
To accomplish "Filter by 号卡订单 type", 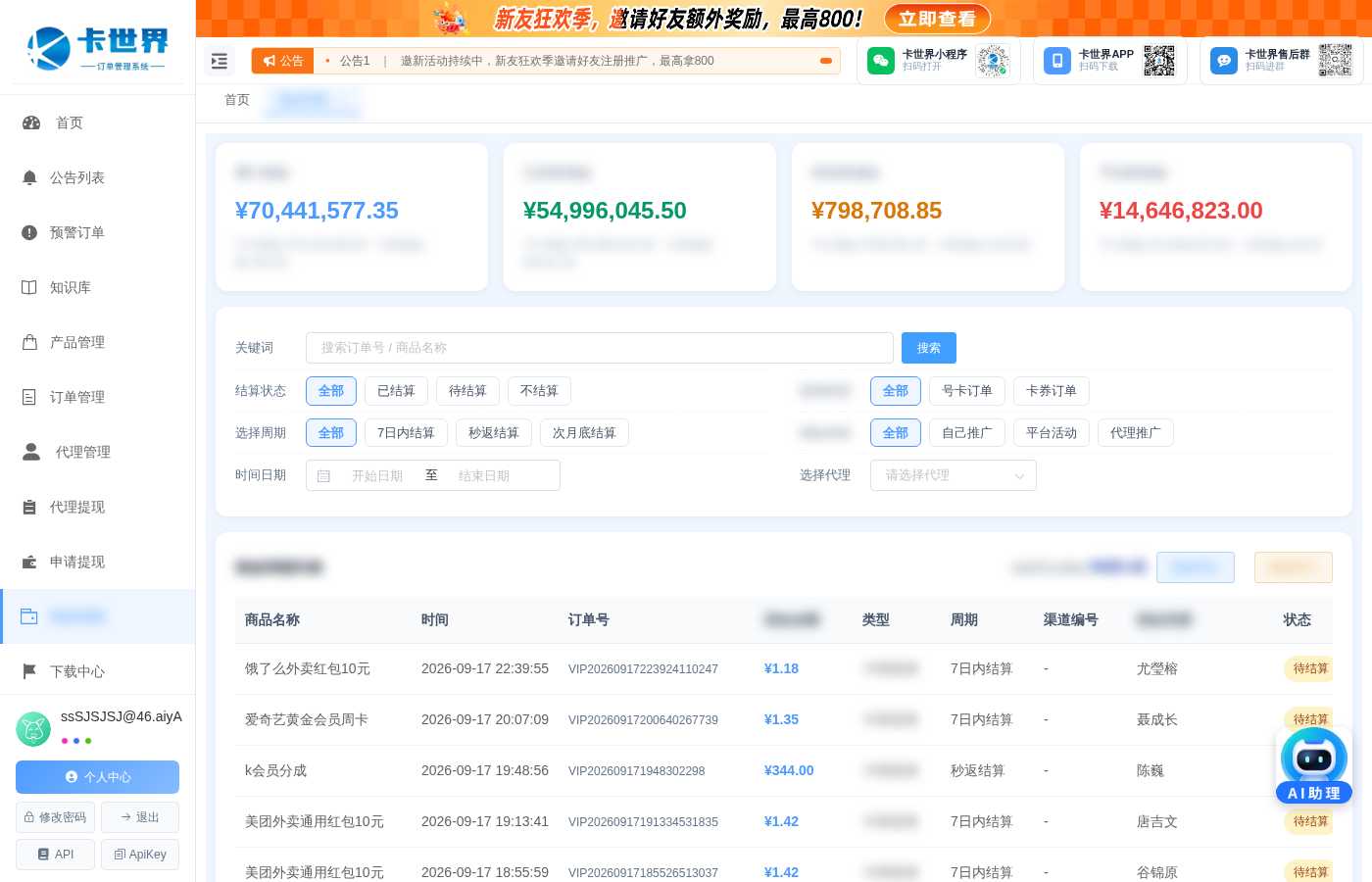I will [967, 391].
